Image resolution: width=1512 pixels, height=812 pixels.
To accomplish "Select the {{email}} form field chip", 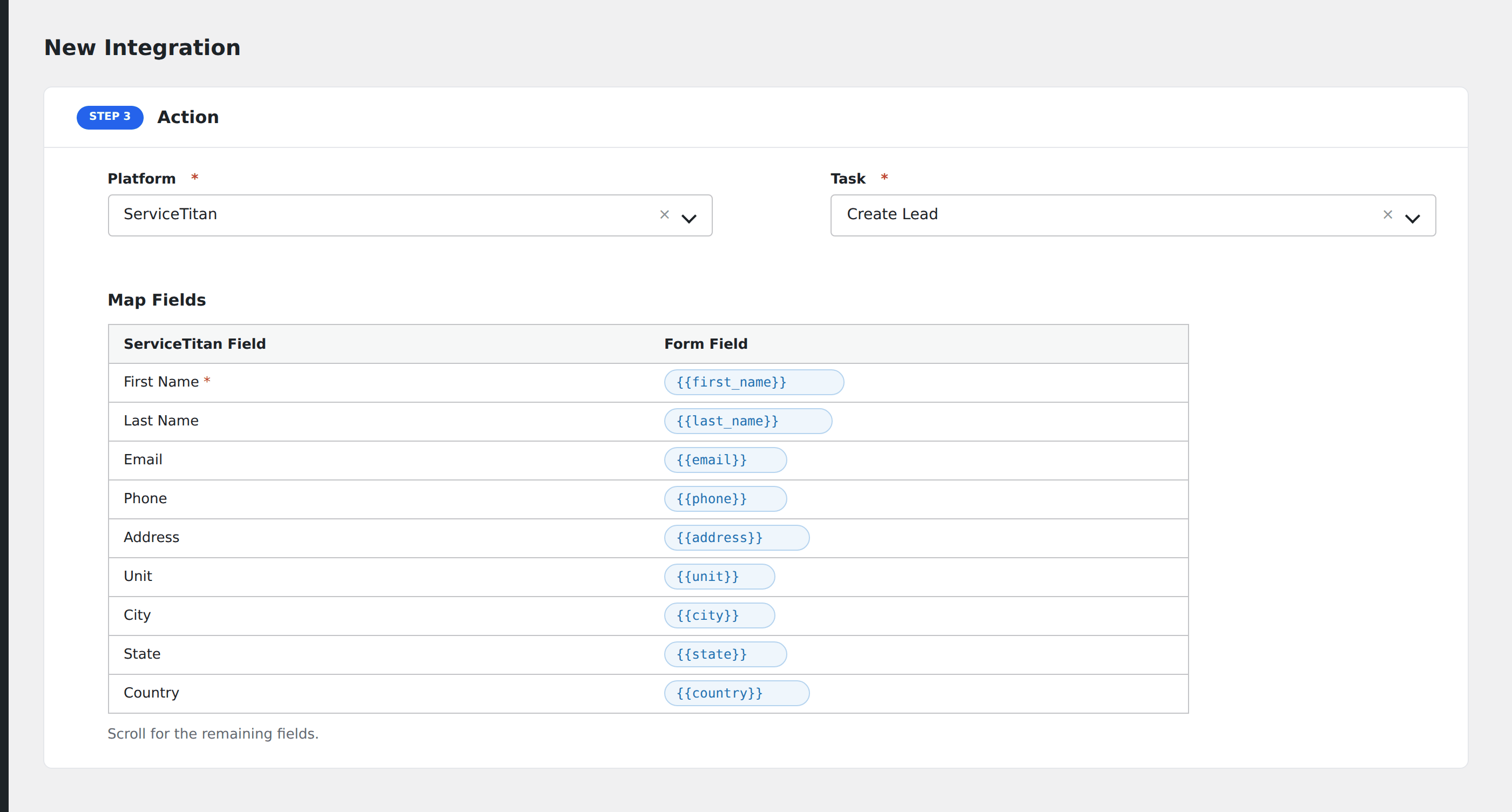I will tap(725, 460).
